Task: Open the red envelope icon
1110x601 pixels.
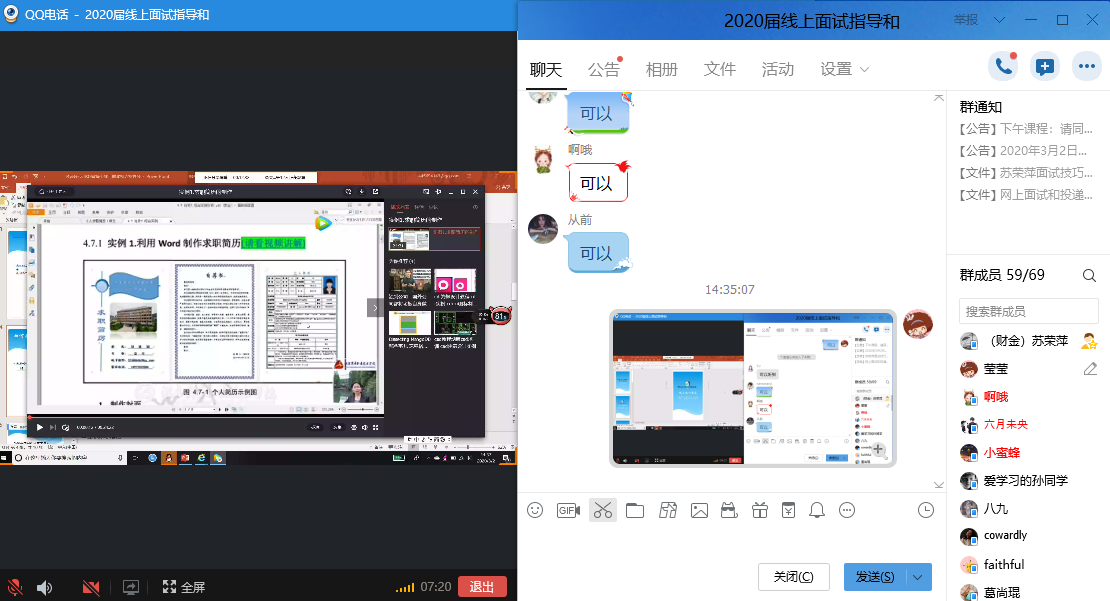Action: [788, 510]
